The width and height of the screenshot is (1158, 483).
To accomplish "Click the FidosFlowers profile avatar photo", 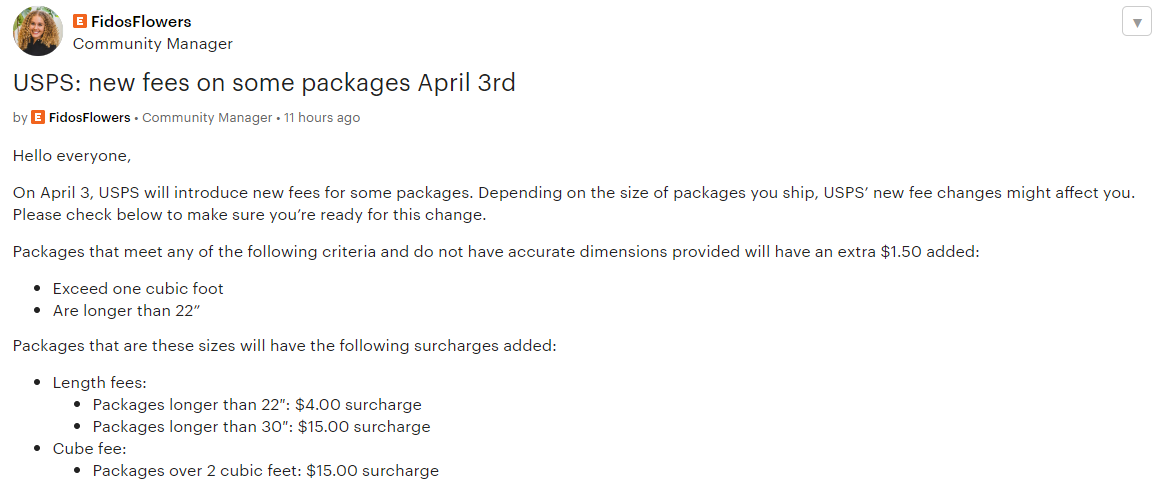I will point(38,31).
